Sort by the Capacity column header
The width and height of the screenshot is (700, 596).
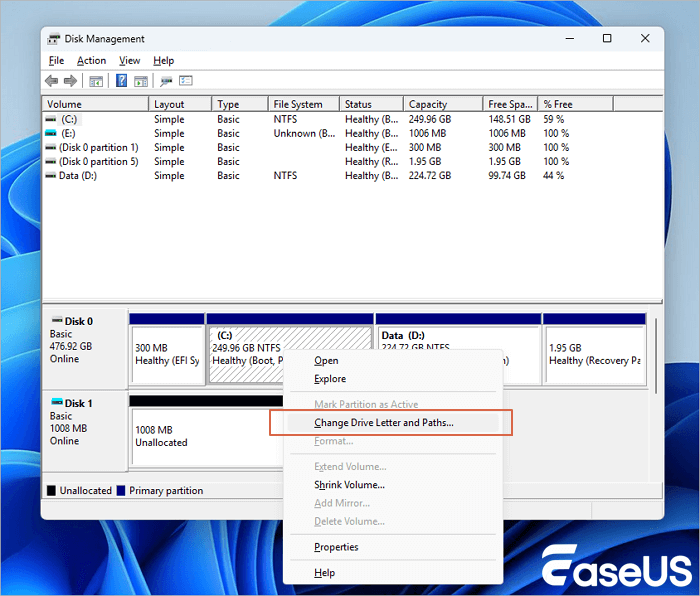430,104
